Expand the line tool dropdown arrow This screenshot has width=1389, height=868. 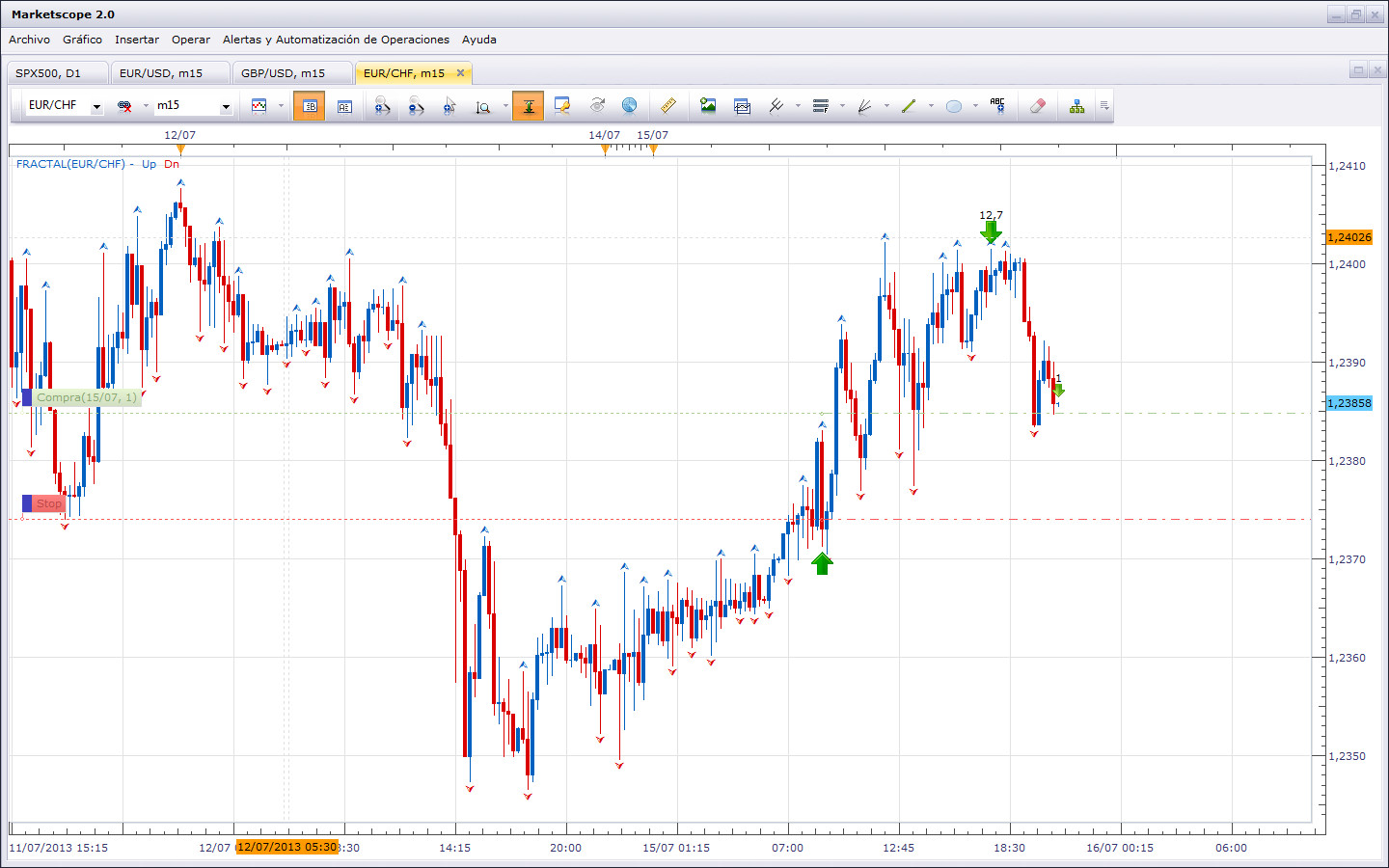point(931,106)
